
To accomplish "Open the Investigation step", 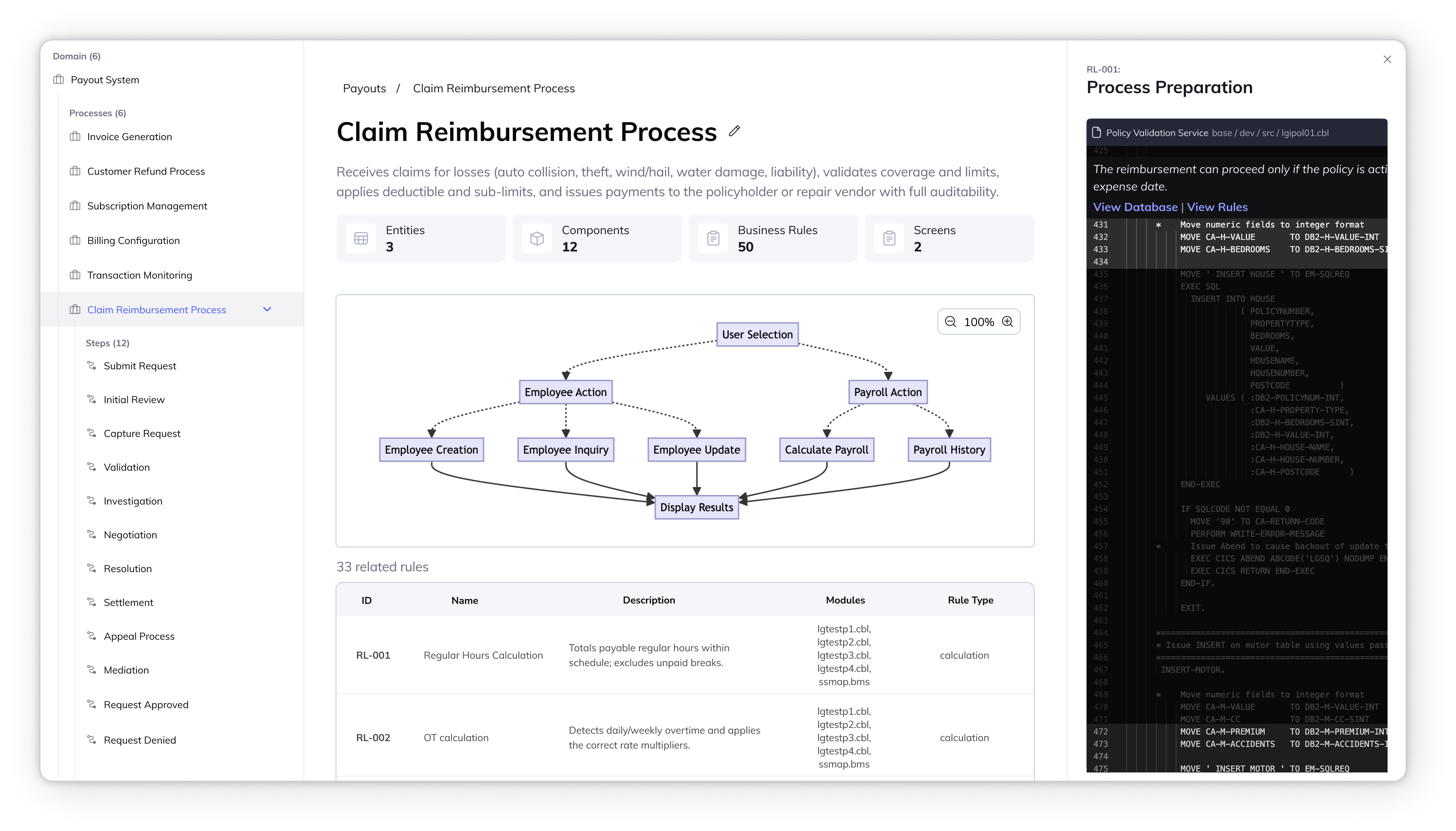I will coord(132,501).
